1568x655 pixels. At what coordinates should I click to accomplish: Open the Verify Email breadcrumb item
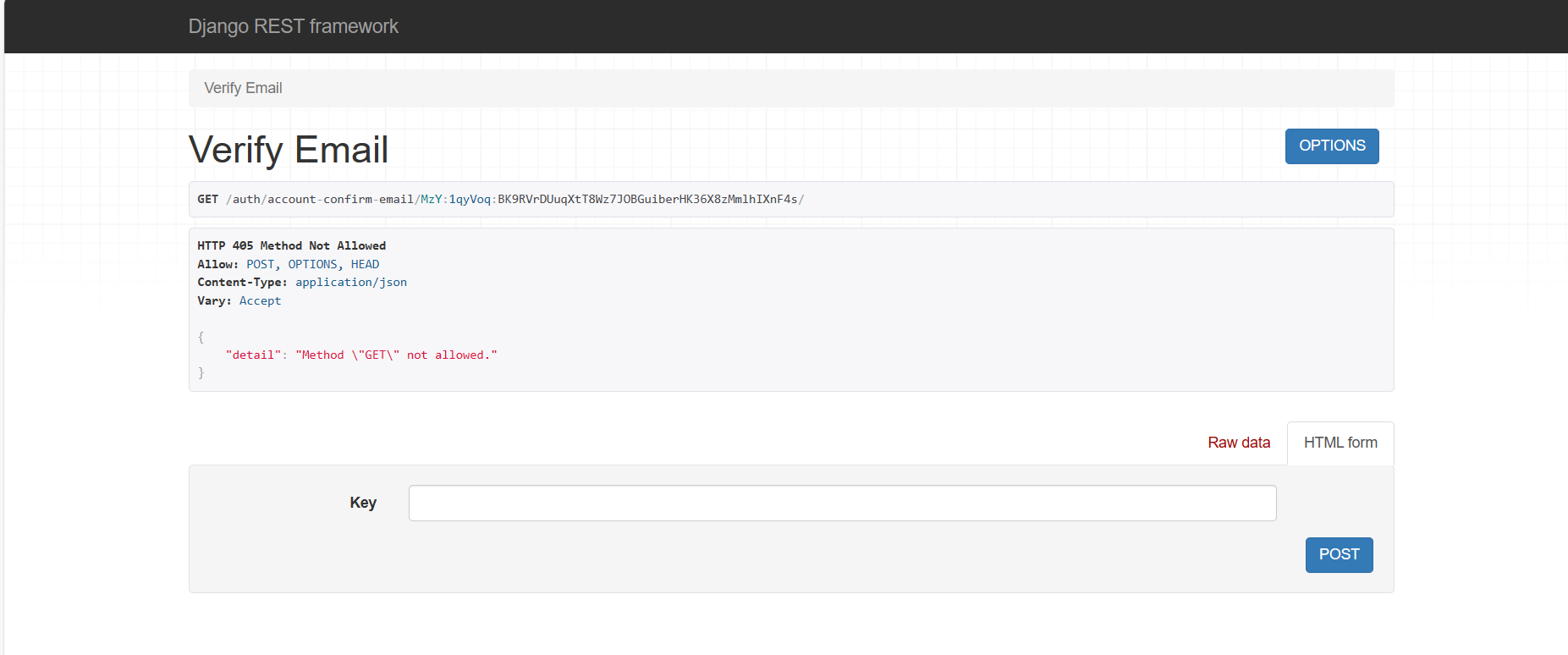coord(243,88)
